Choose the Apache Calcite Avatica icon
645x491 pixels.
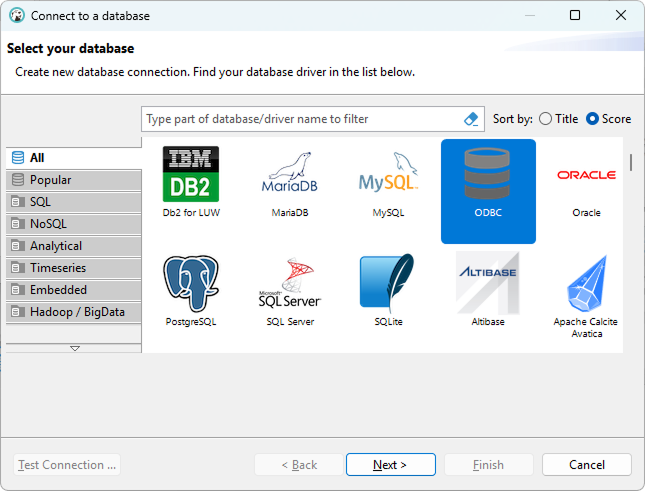coord(586,284)
